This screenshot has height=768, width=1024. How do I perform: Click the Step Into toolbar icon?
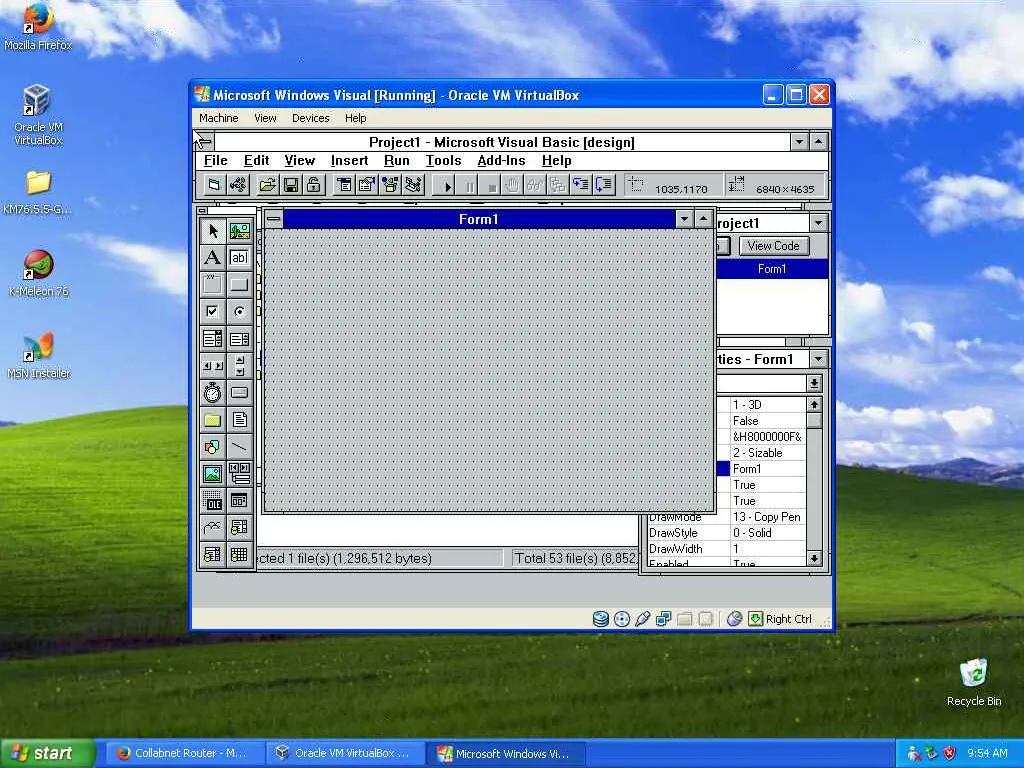[x=581, y=185]
